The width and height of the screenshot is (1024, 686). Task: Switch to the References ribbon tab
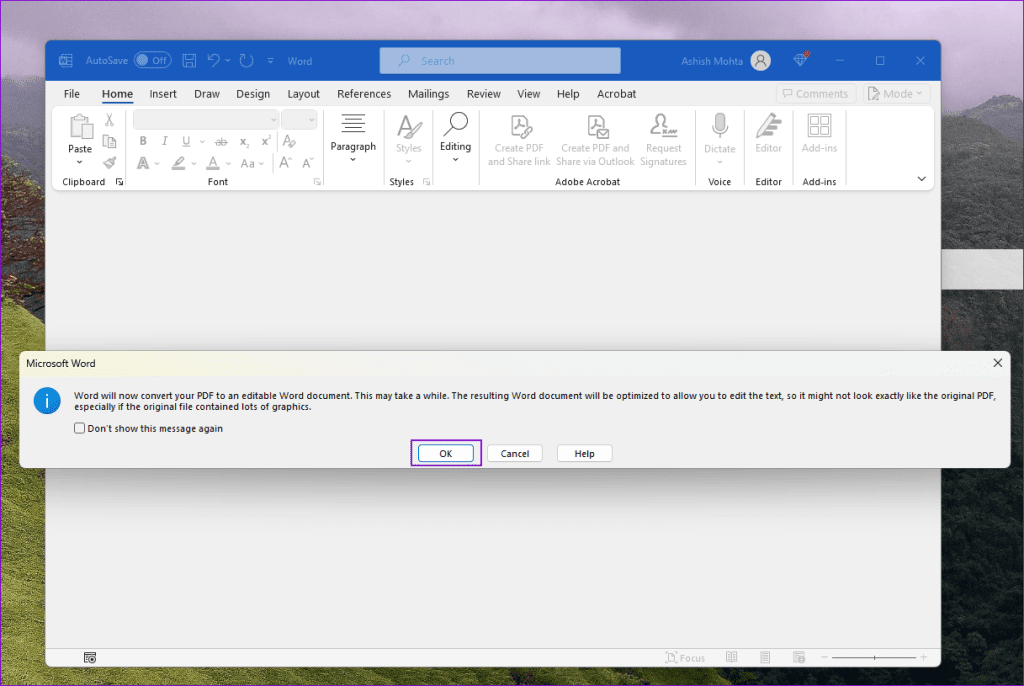pos(364,93)
